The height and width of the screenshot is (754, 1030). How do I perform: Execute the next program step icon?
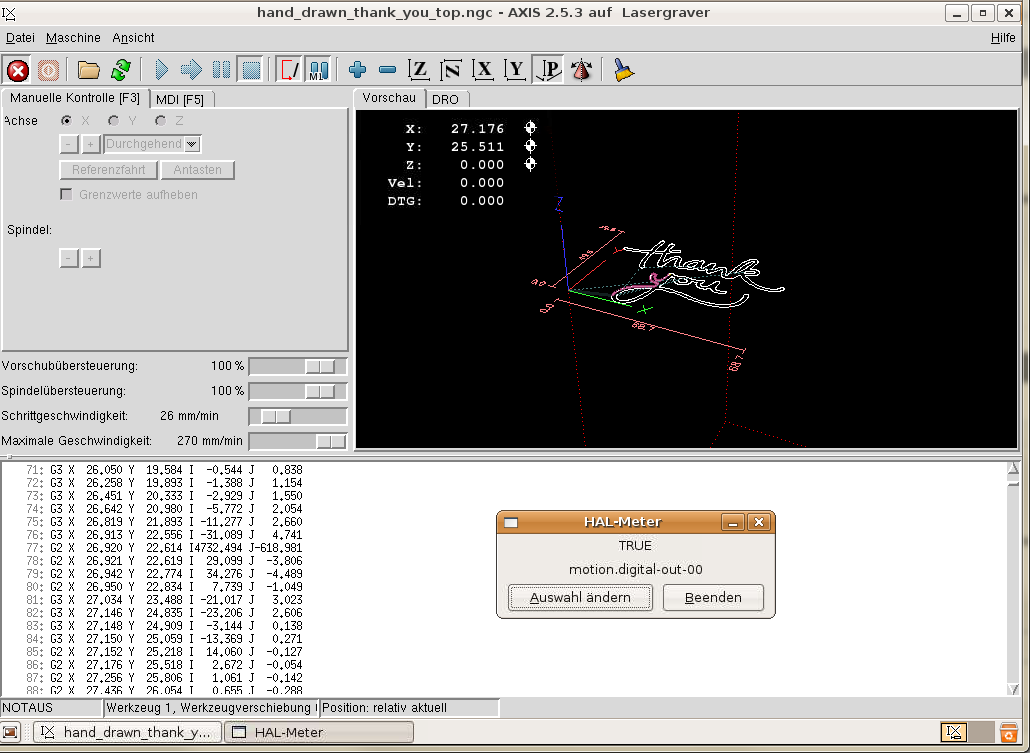[191, 70]
